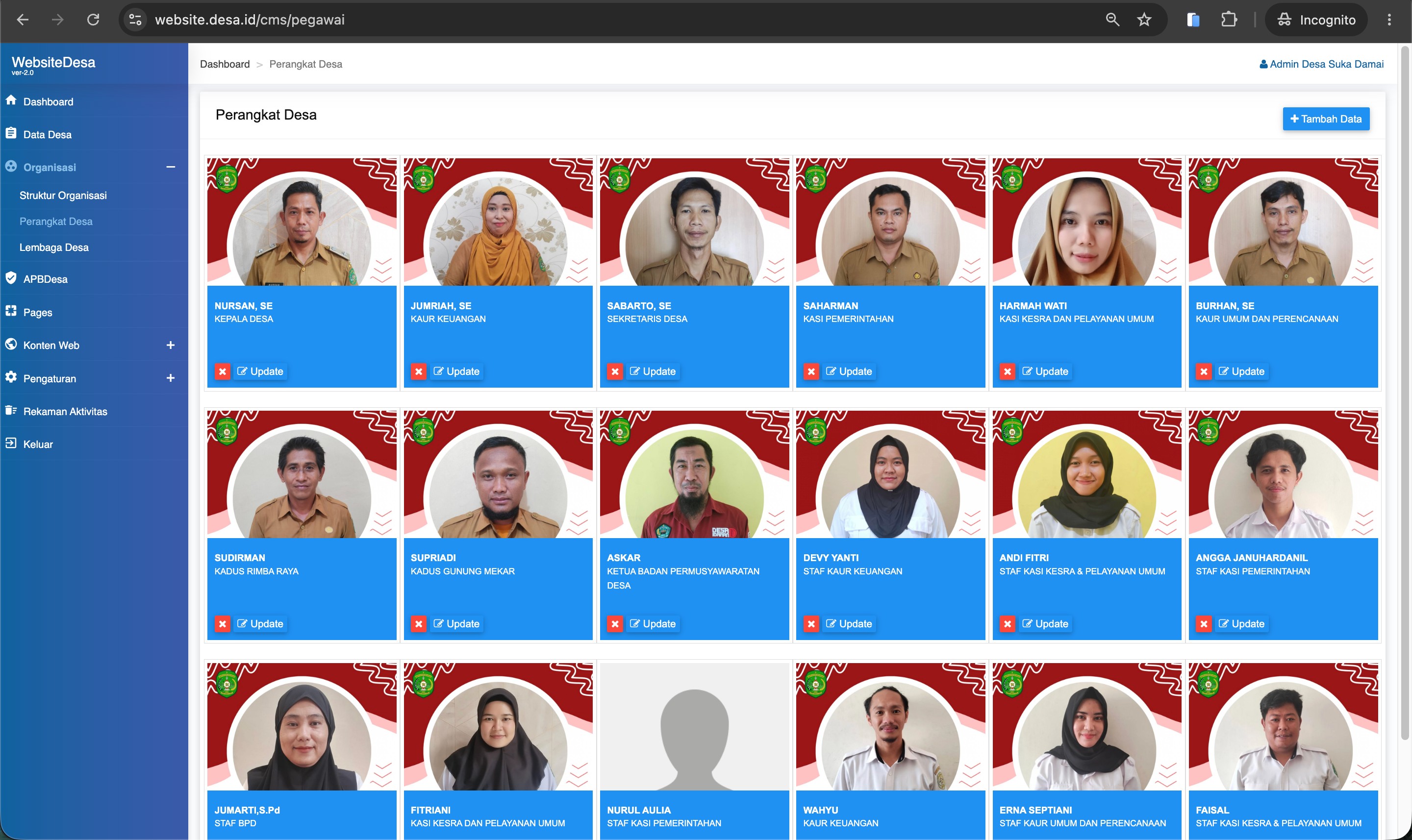Reload the page with the refresh icon

(94, 20)
